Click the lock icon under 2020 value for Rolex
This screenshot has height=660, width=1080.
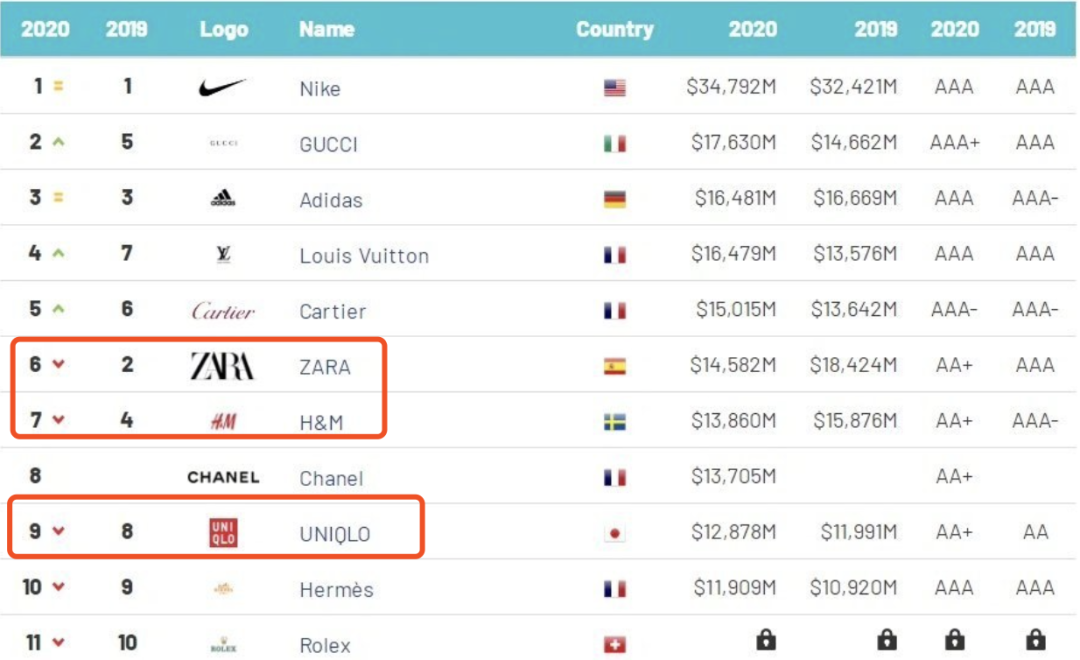(766, 640)
